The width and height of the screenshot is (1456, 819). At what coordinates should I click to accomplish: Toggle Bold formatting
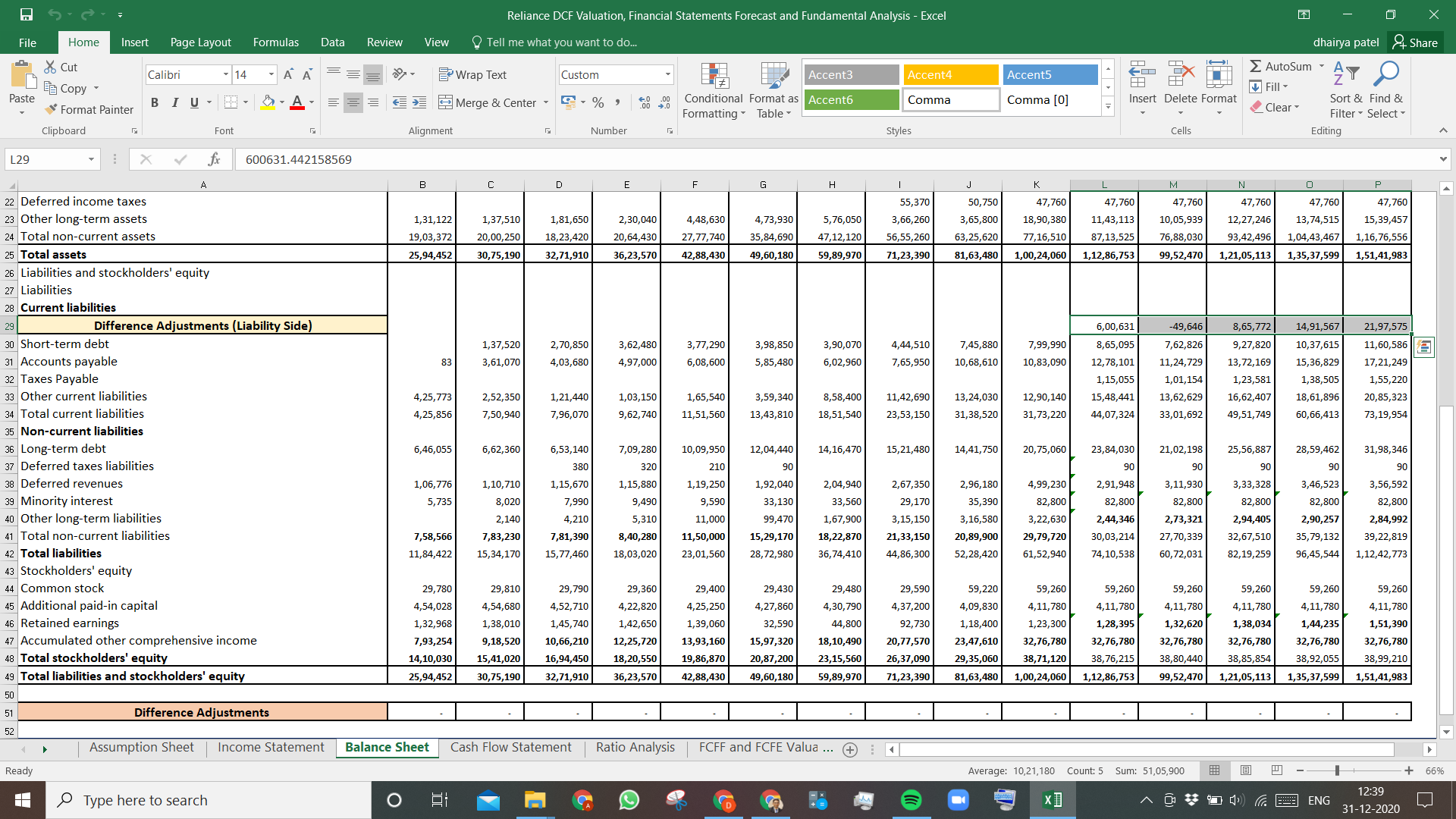[x=155, y=102]
